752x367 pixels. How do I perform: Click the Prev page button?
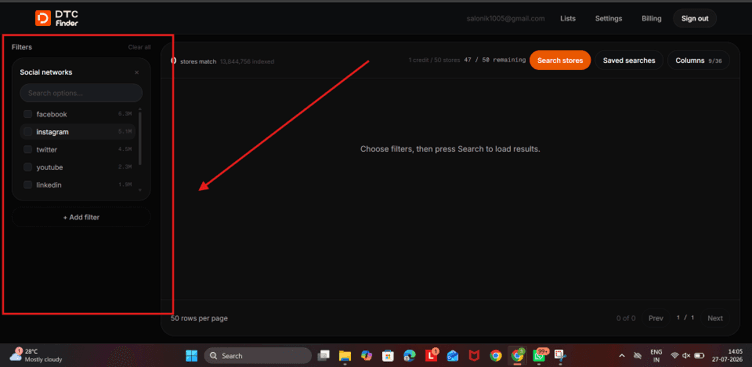tap(656, 318)
